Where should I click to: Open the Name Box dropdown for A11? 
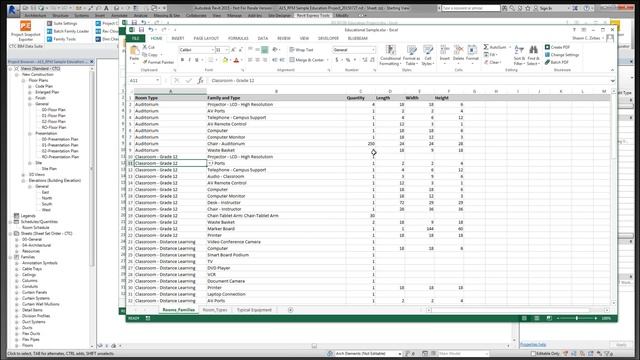[157, 81]
